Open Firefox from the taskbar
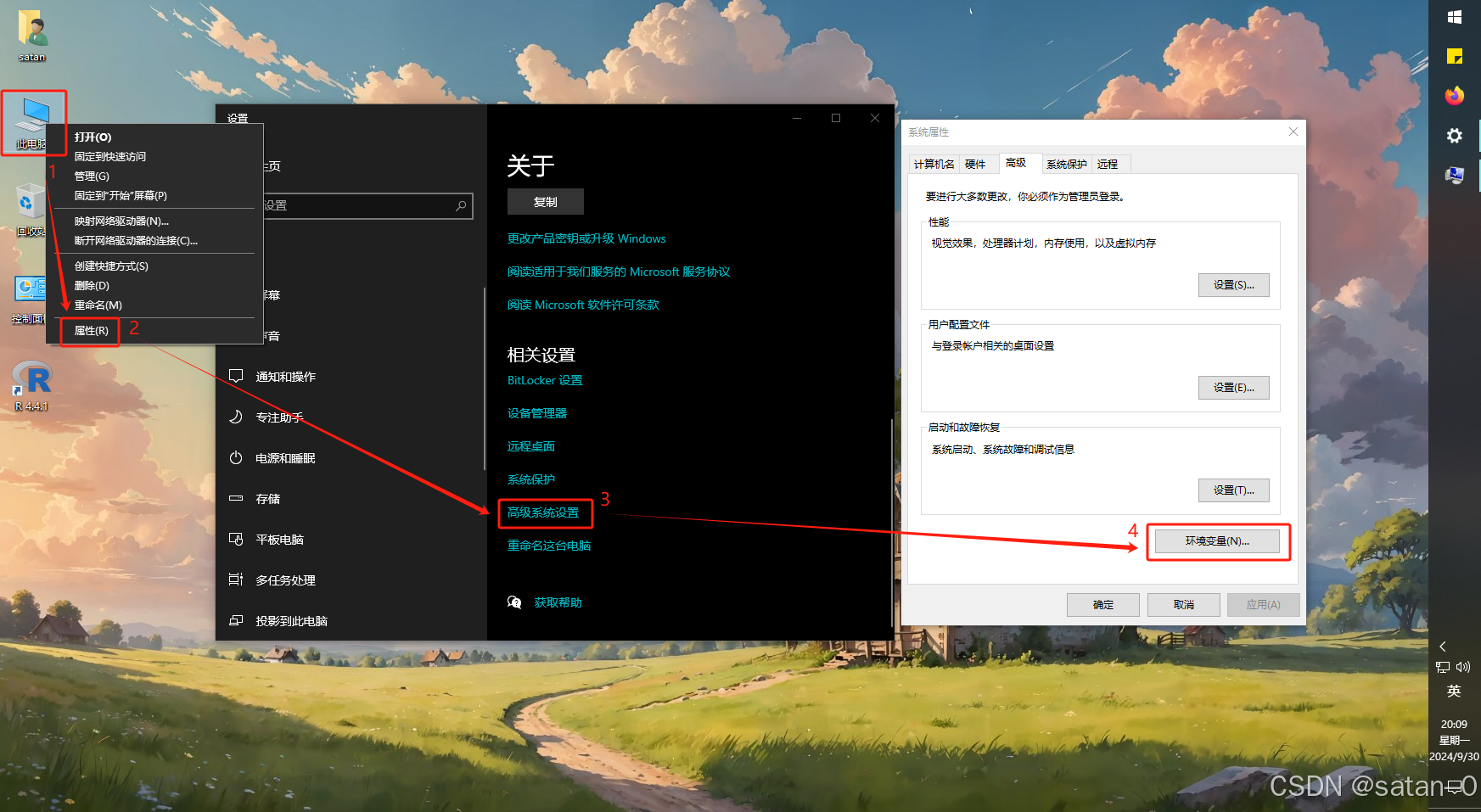This screenshot has height=812, width=1481. click(x=1455, y=95)
